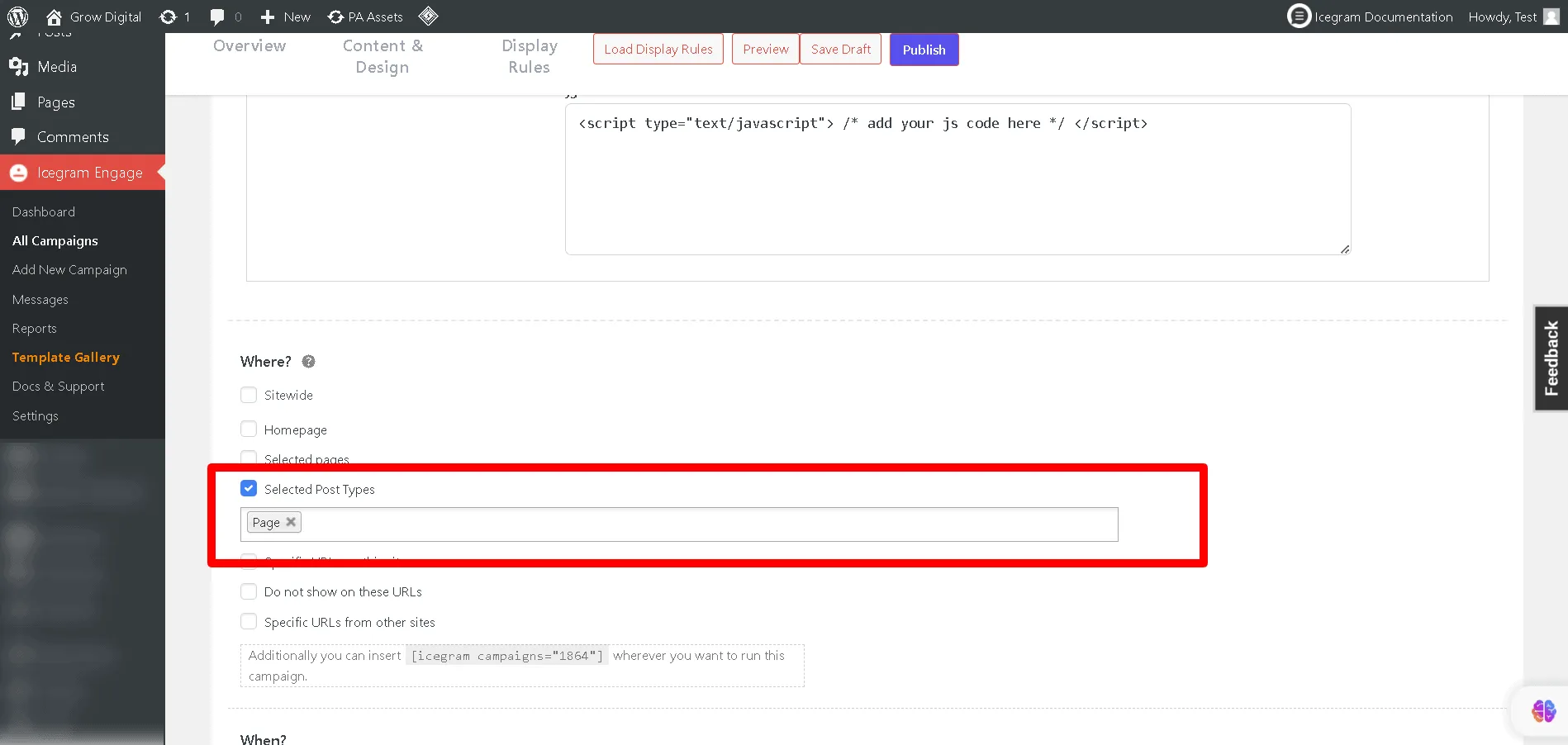Viewport: 1568px width, 745px height.
Task: Click the New plus icon
Action: click(268, 17)
